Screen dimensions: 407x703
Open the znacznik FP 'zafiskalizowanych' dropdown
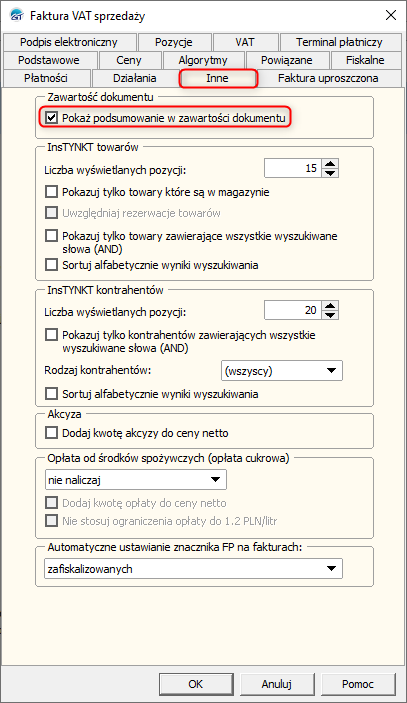pos(193,568)
